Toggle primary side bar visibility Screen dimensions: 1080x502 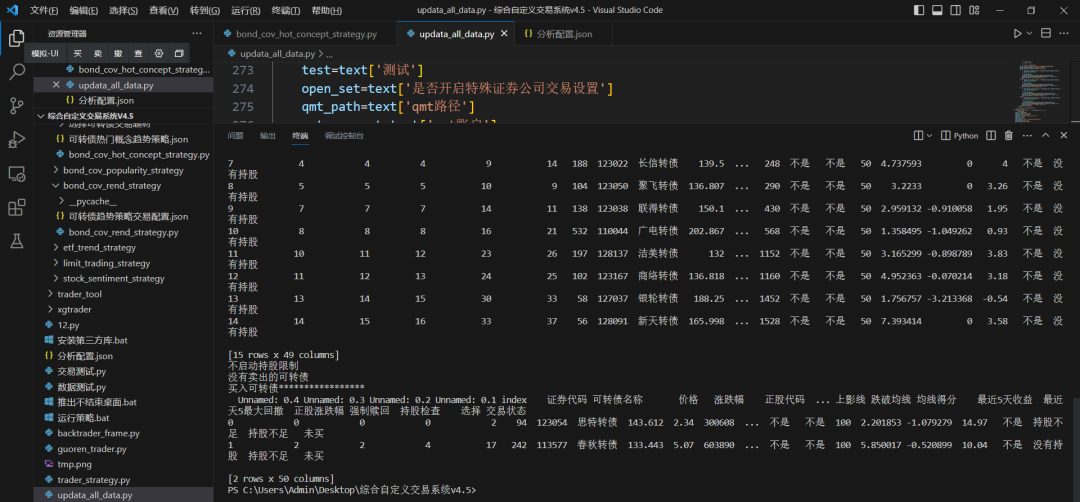coord(919,10)
